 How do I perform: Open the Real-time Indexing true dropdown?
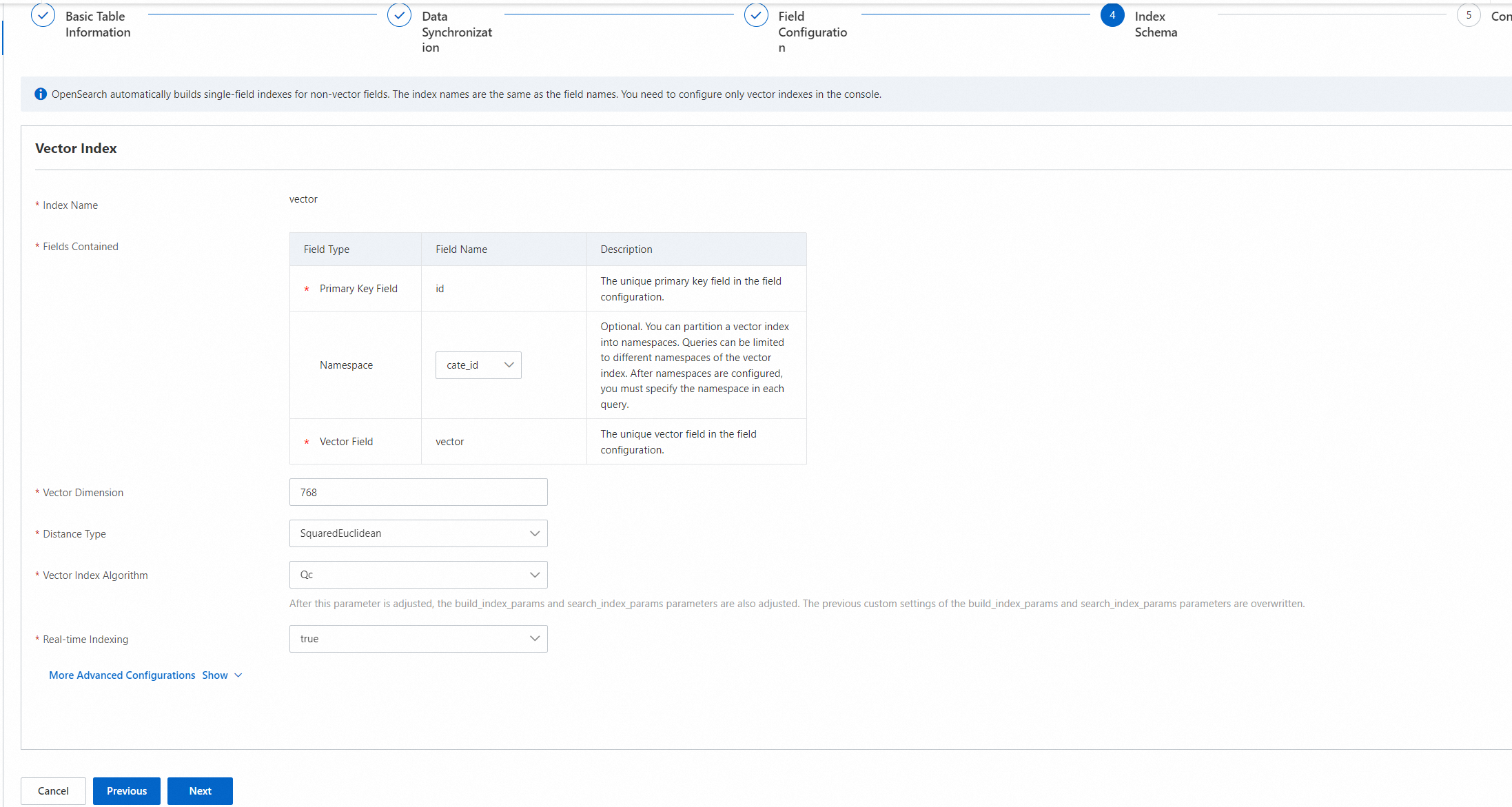418,639
